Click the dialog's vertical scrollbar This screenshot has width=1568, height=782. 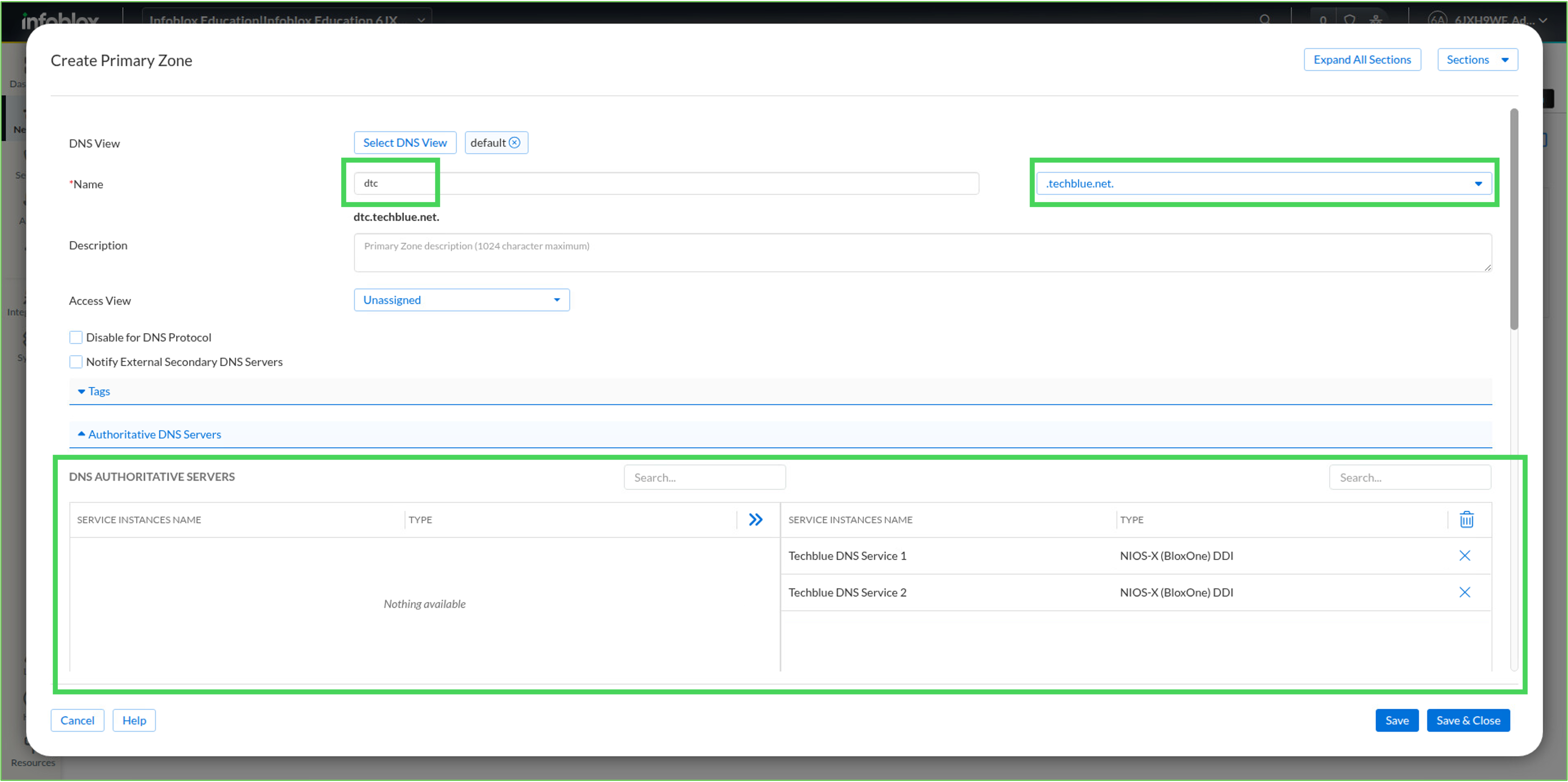click(1514, 219)
